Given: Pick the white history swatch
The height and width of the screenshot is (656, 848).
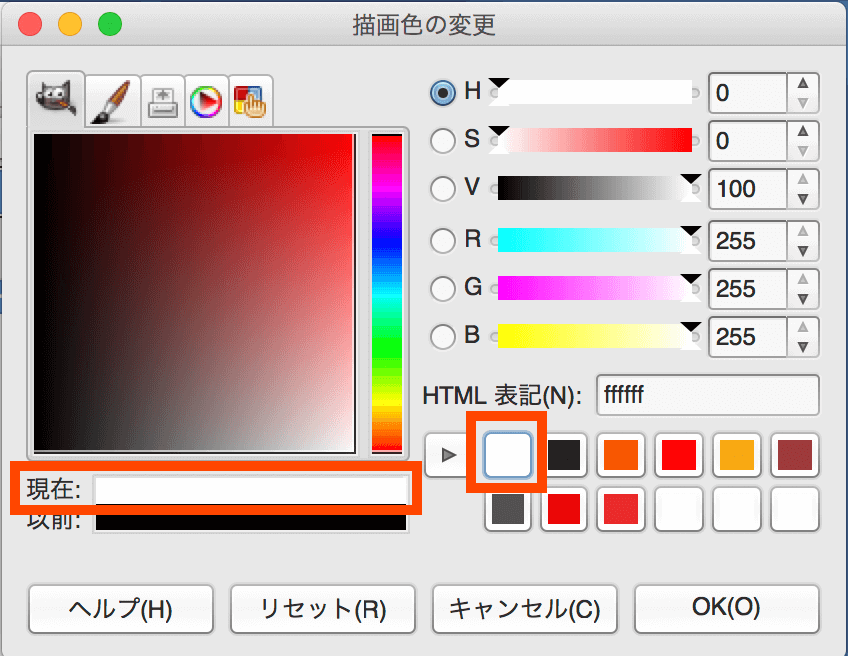Looking at the screenshot, I should pyautogui.click(x=507, y=455).
